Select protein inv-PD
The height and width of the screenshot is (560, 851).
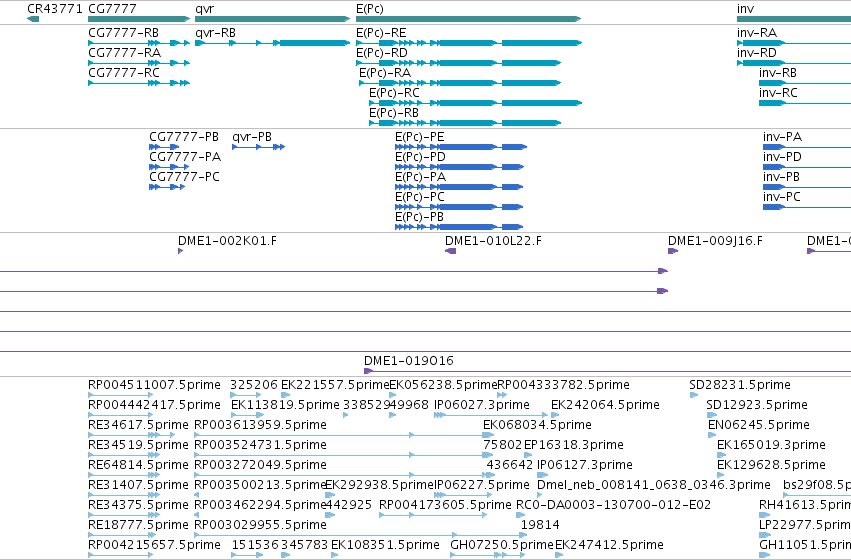point(807,167)
